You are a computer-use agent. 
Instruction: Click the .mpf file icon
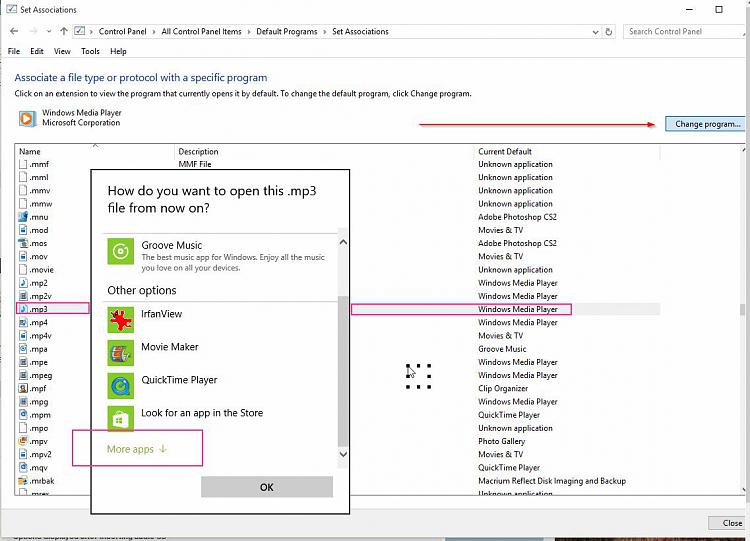[23, 388]
